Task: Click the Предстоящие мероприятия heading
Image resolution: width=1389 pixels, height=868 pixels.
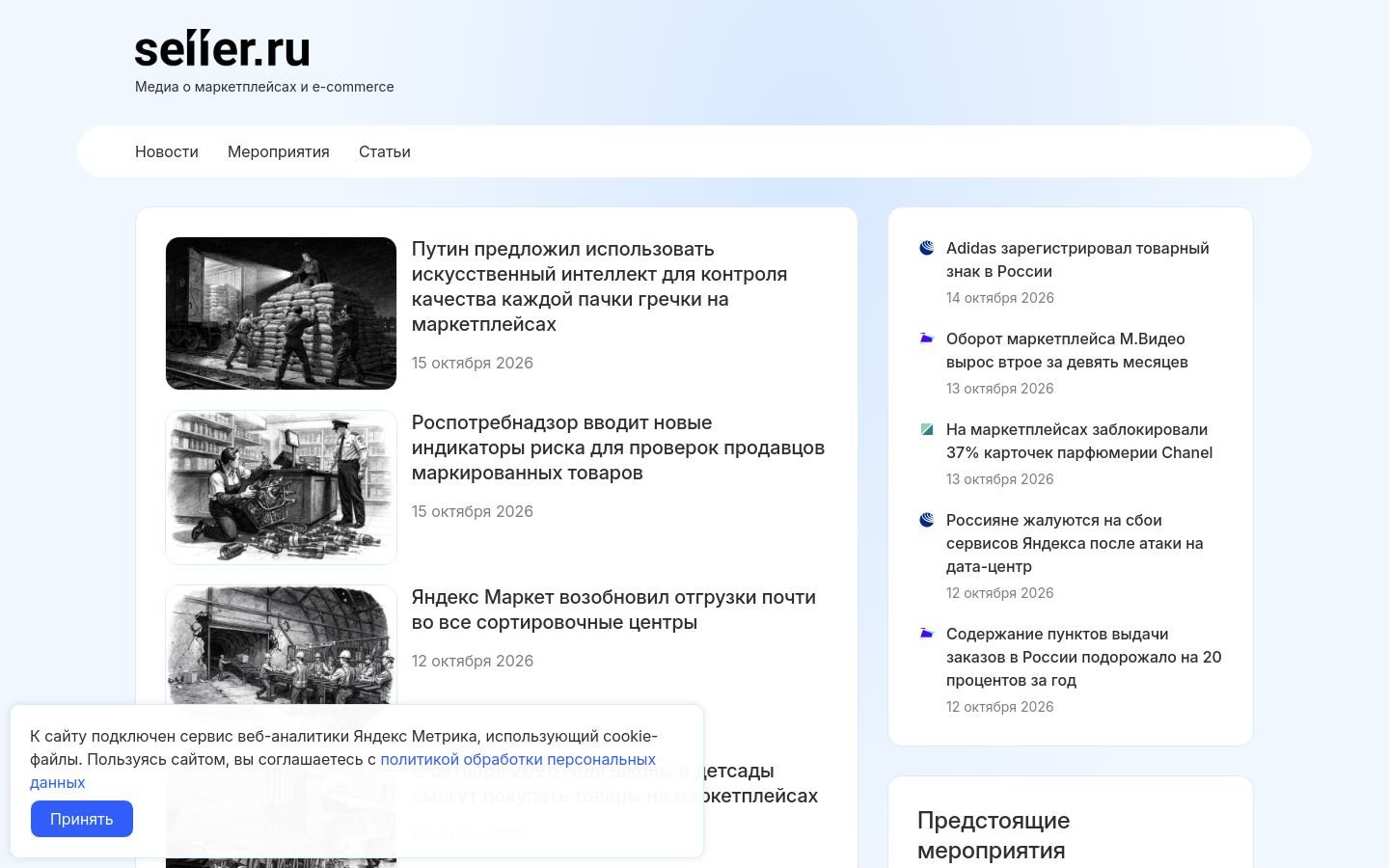Action: pos(994,835)
